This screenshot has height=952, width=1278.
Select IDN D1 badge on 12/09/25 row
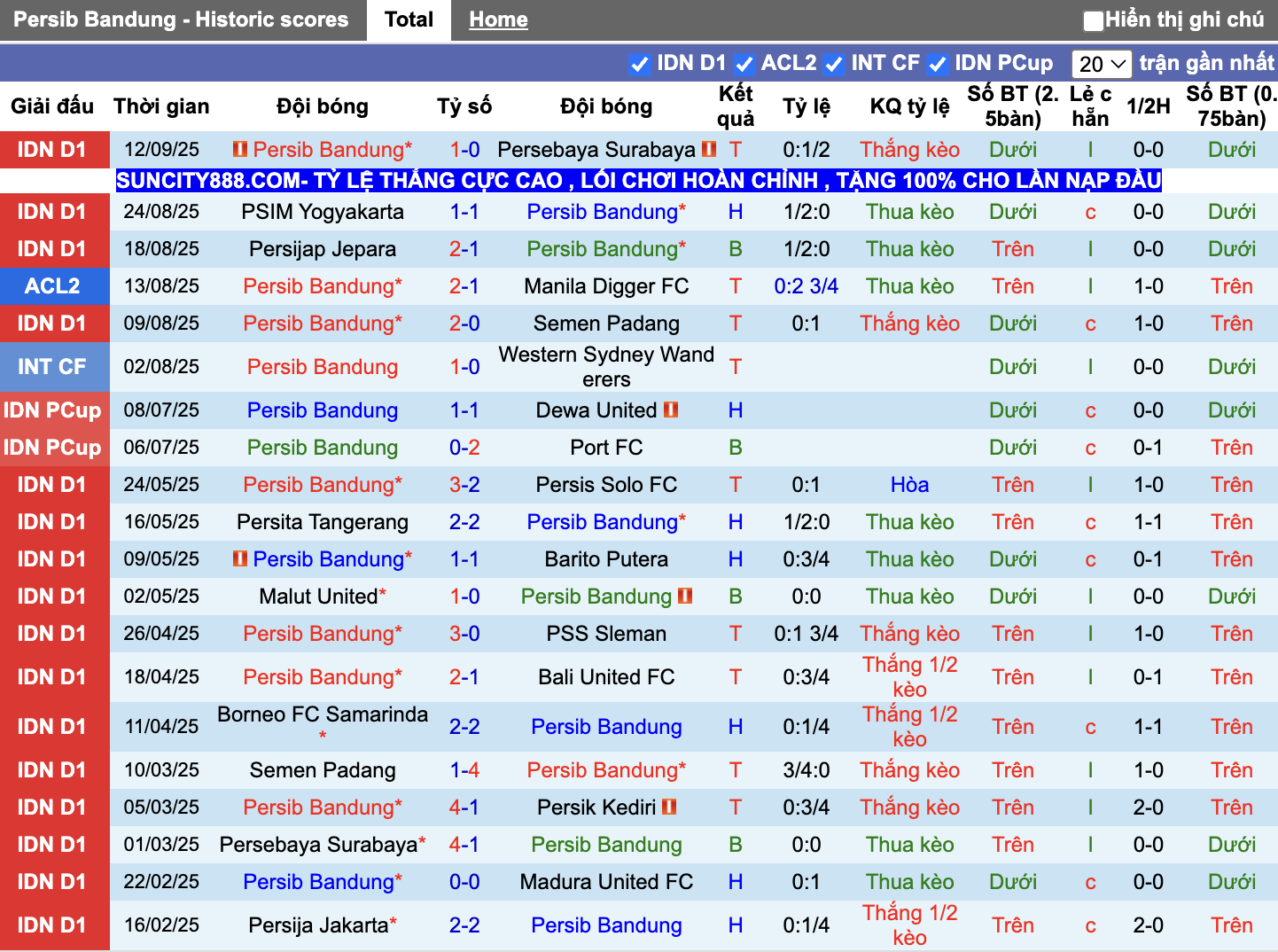[x=54, y=150]
